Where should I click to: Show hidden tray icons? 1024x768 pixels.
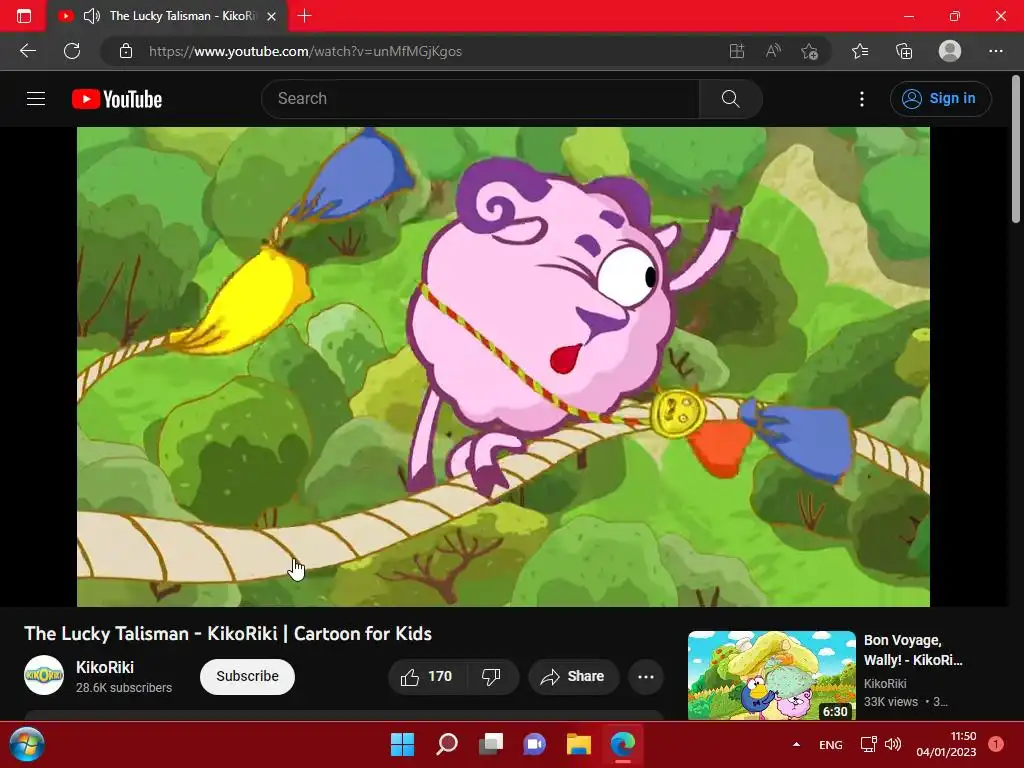pos(796,744)
